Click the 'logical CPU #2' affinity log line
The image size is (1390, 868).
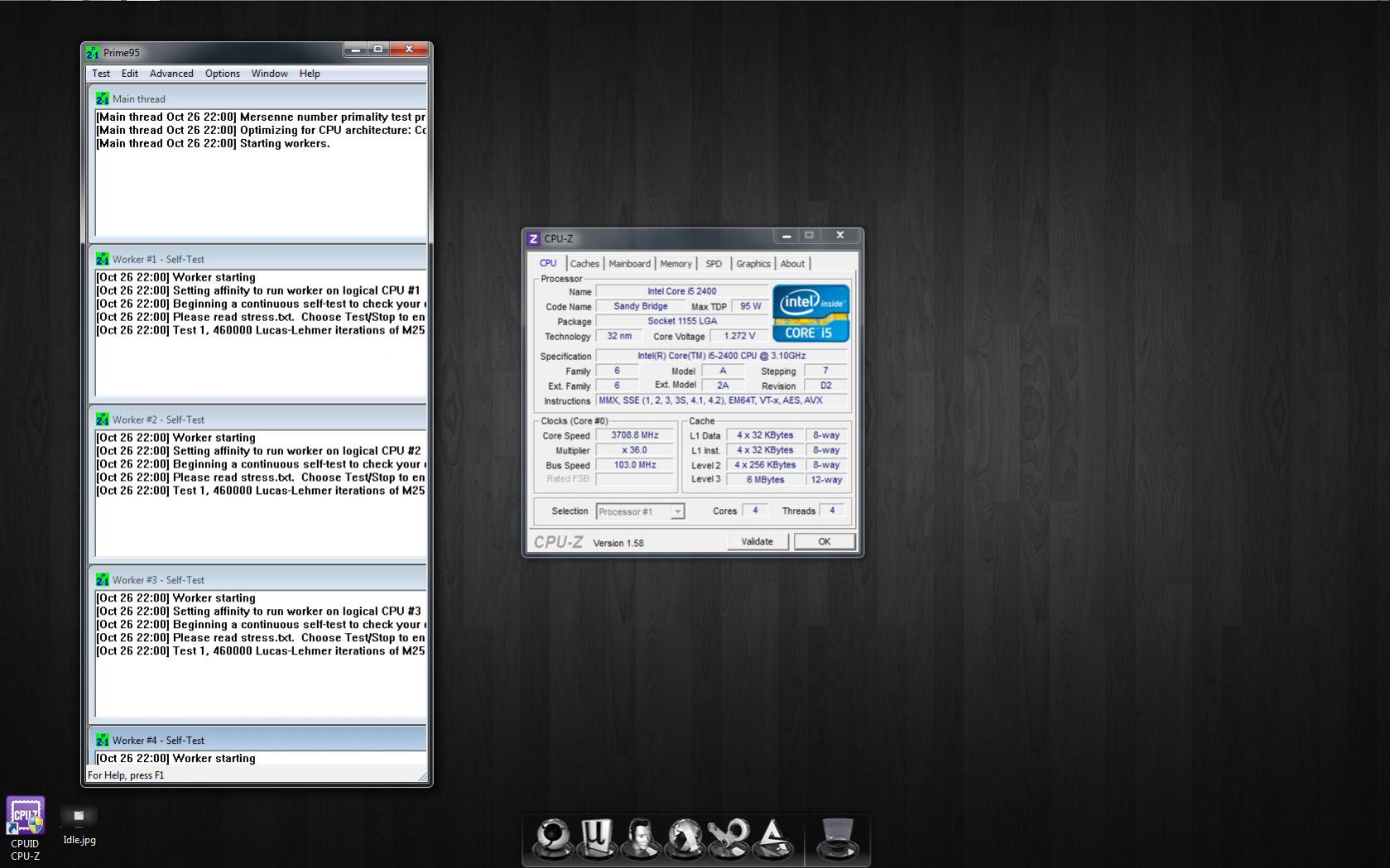tap(258, 451)
